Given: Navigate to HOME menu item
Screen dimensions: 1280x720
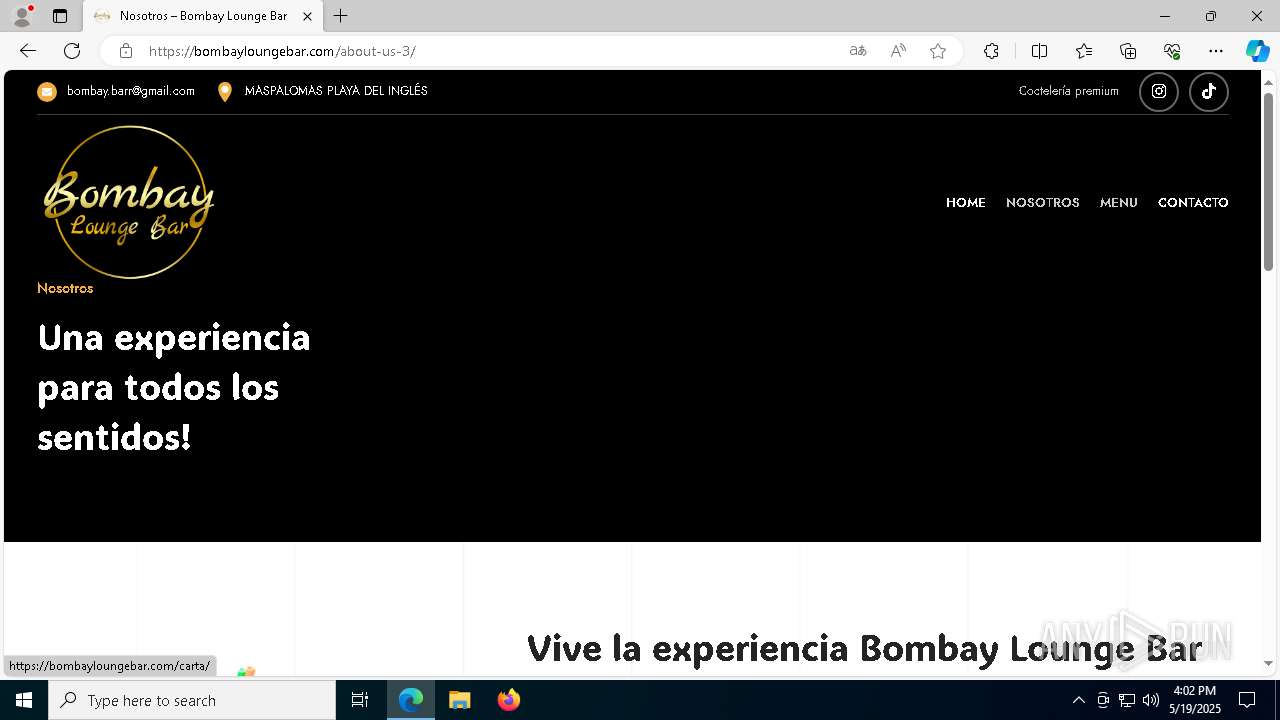Looking at the screenshot, I should point(966,203).
